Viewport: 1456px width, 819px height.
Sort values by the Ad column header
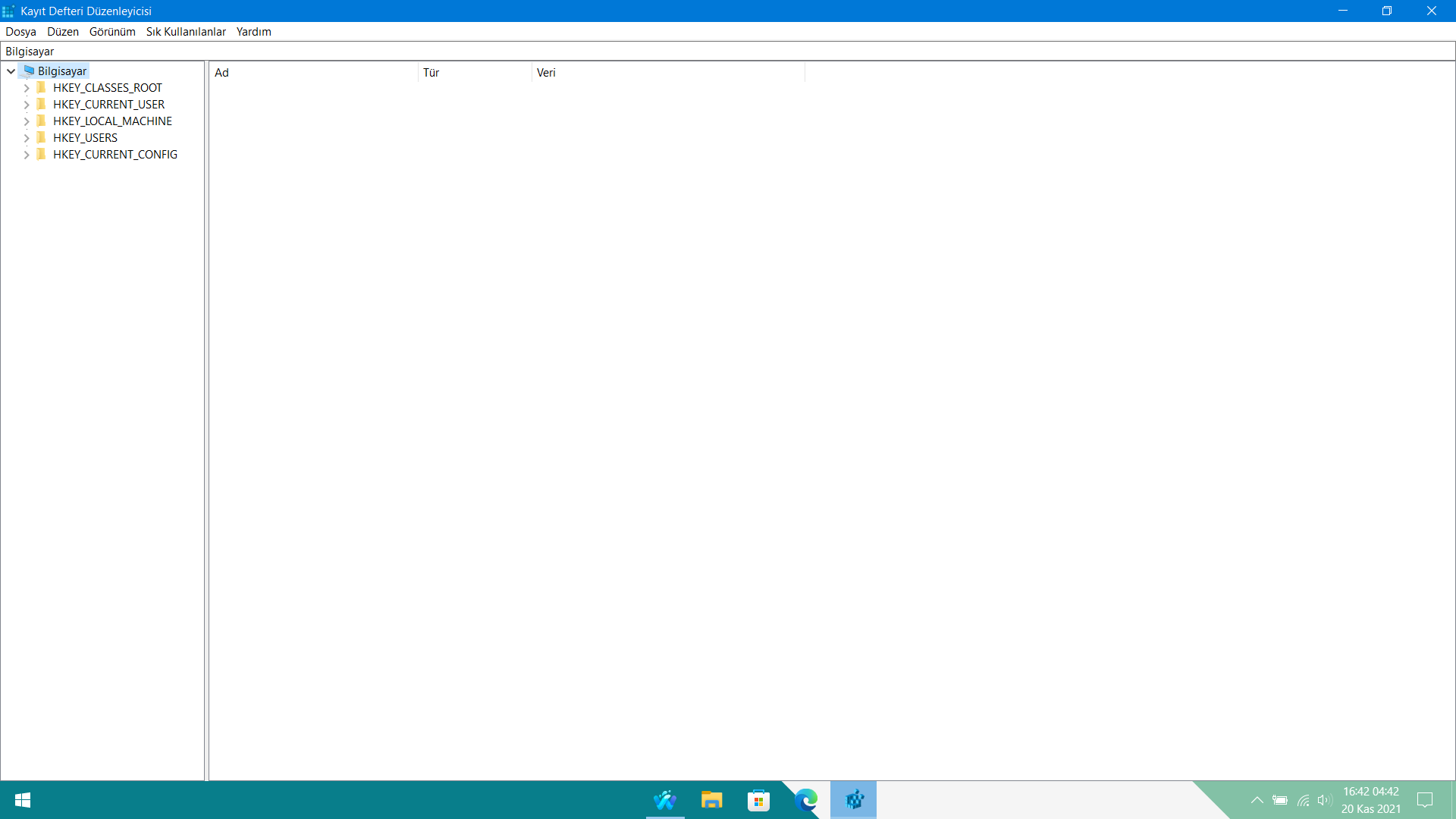coord(312,73)
